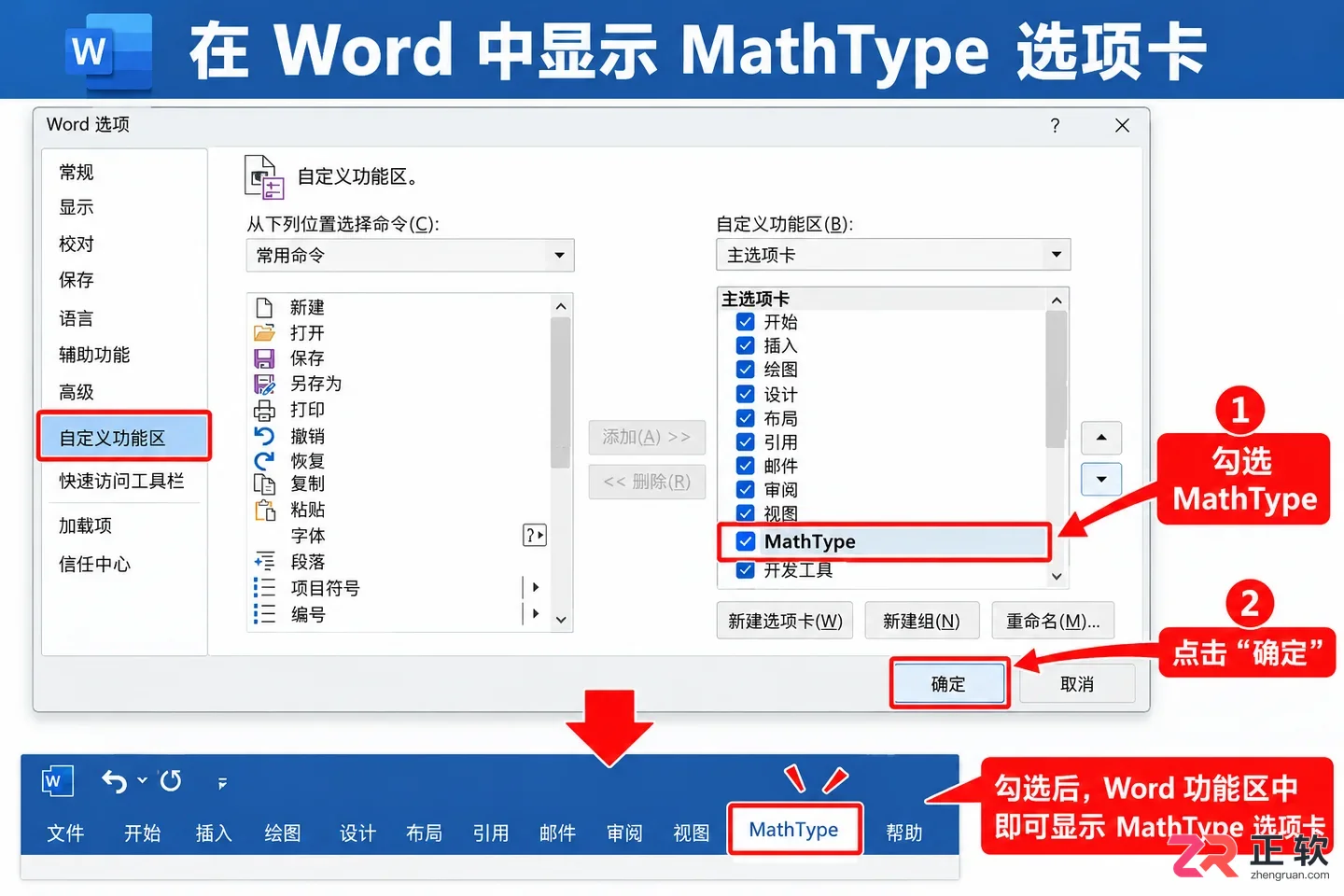Viewport: 1344px width, 896px height.
Task: Click the 取消 button
Action: (x=1077, y=684)
